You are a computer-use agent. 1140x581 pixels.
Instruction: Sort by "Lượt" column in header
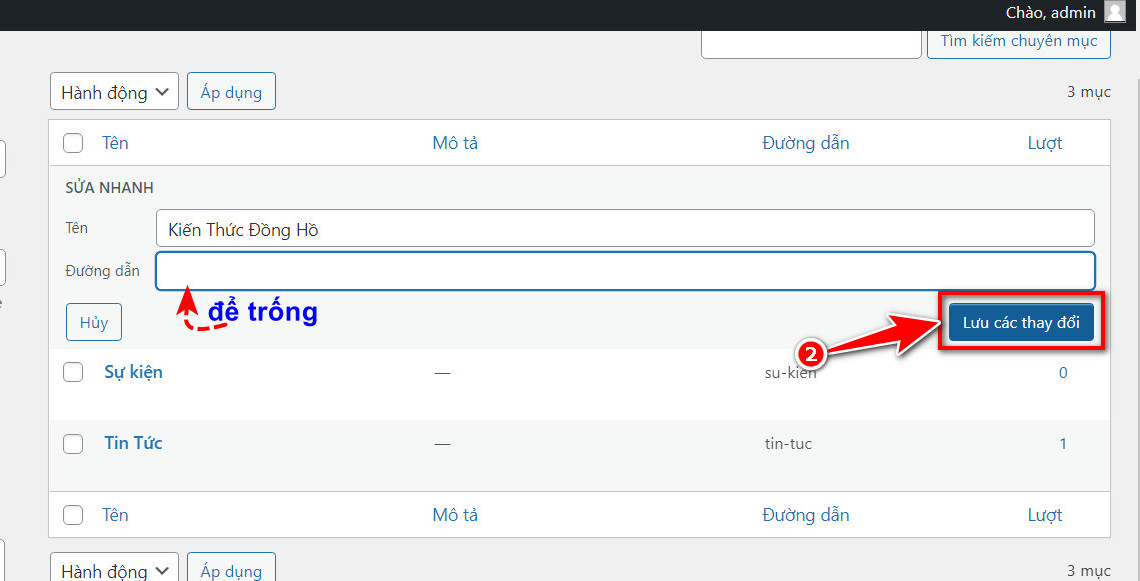(x=1045, y=143)
